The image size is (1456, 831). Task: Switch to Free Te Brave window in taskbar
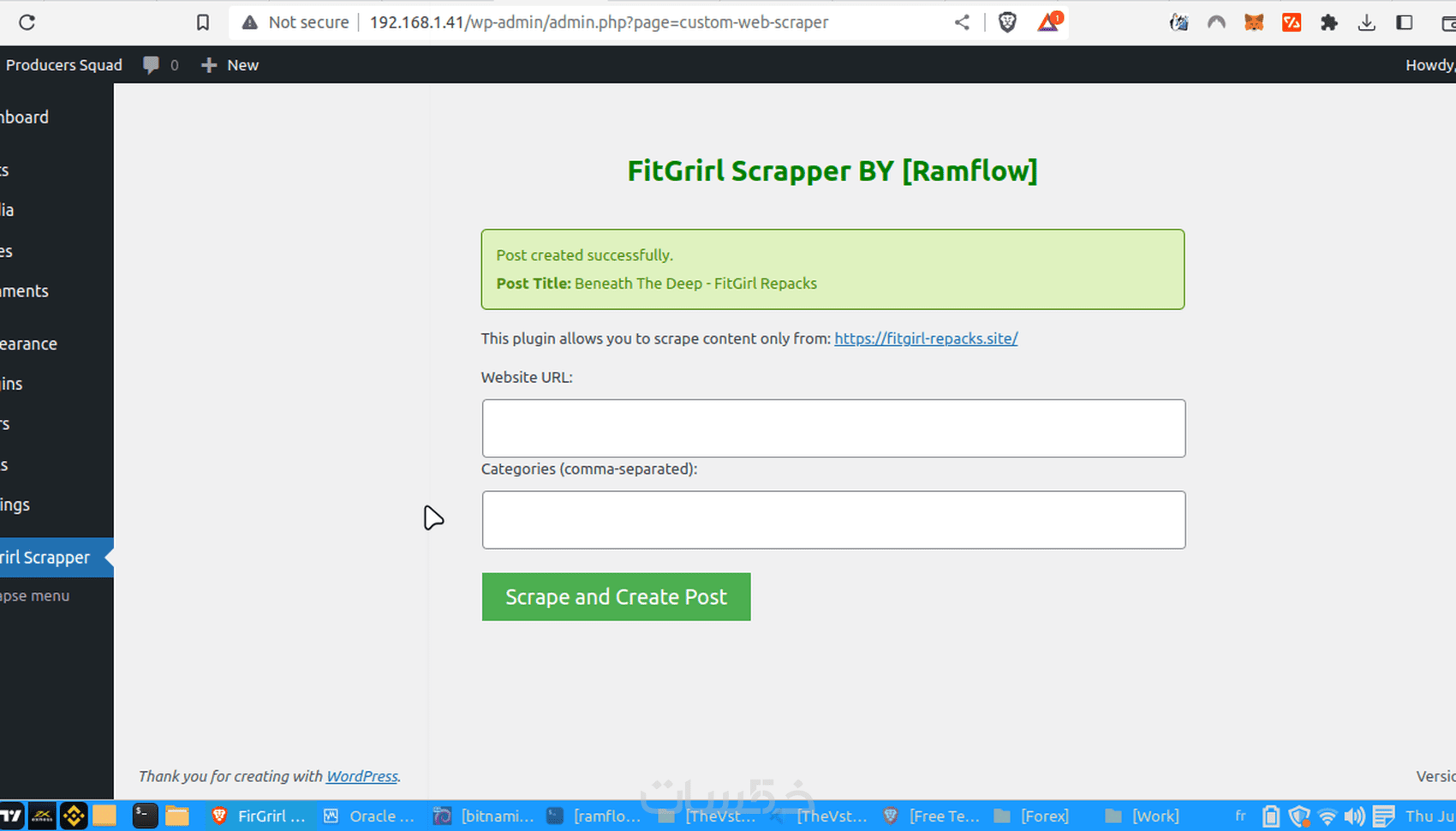[932, 816]
